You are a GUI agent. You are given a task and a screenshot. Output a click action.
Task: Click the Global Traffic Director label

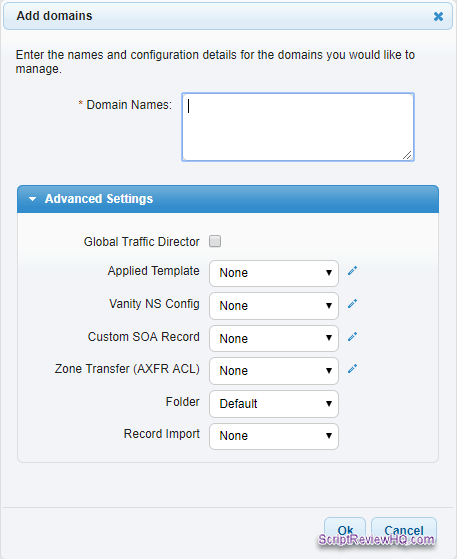pos(142,242)
